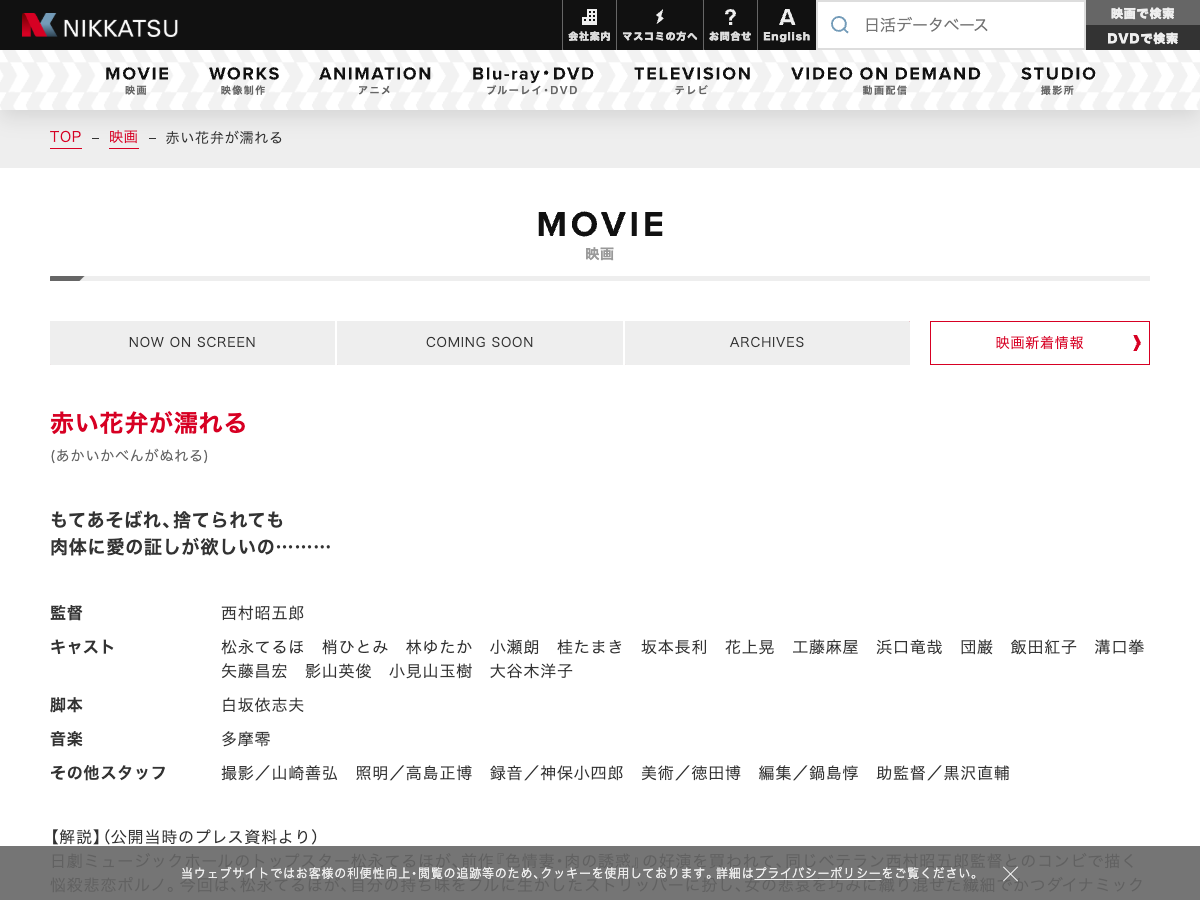Click cast name 大谷木洋子

531,671
